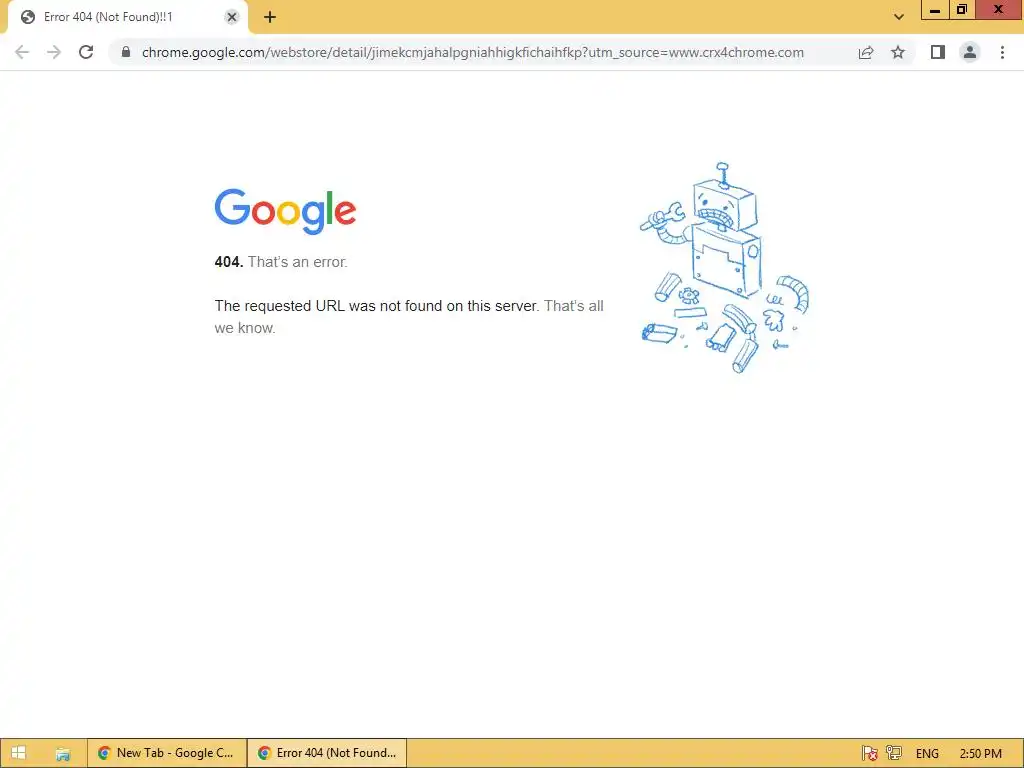Open the Chrome three-dot menu
Screen dimensions: 1024x768
pyautogui.click(x=1002, y=52)
